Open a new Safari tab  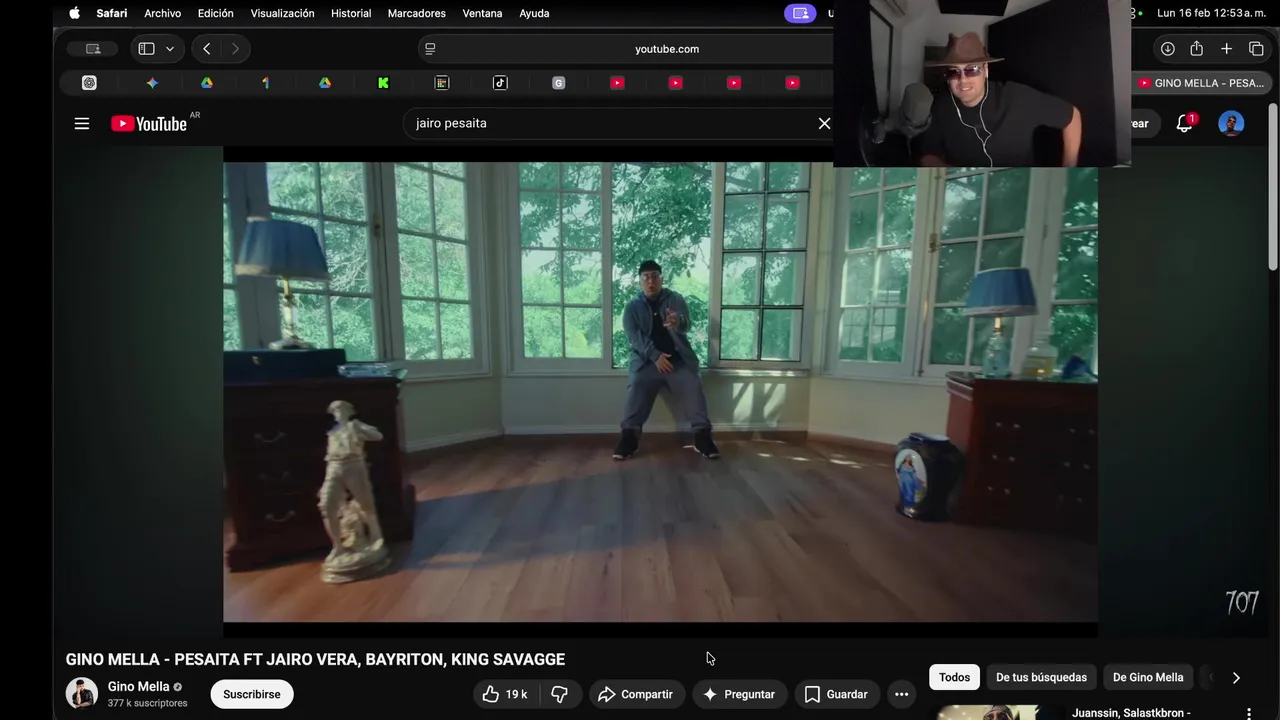tap(1226, 48)
